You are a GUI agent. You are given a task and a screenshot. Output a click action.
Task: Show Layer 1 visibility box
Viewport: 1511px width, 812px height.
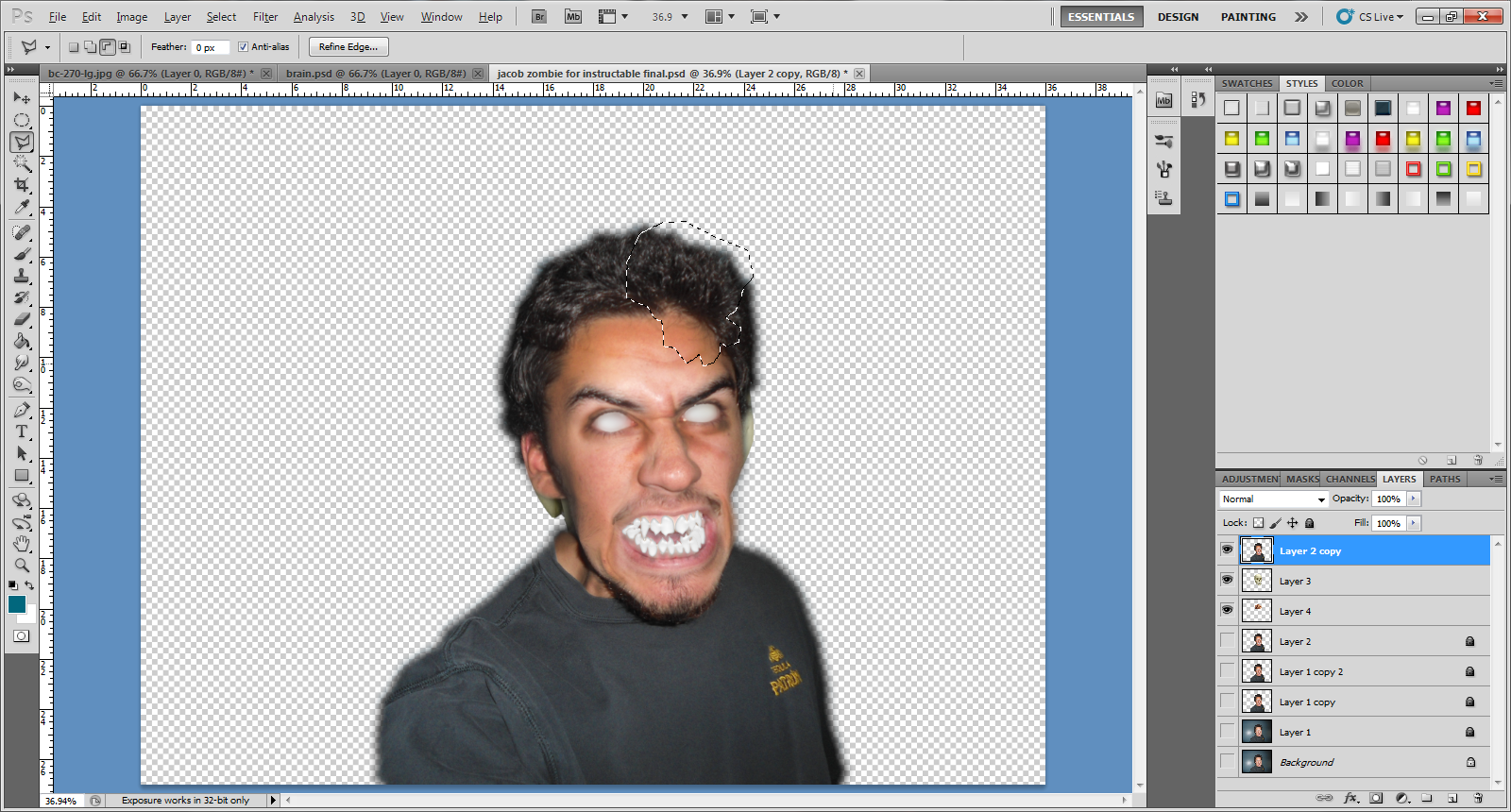pyautogui.click(x=1227, y=731)
